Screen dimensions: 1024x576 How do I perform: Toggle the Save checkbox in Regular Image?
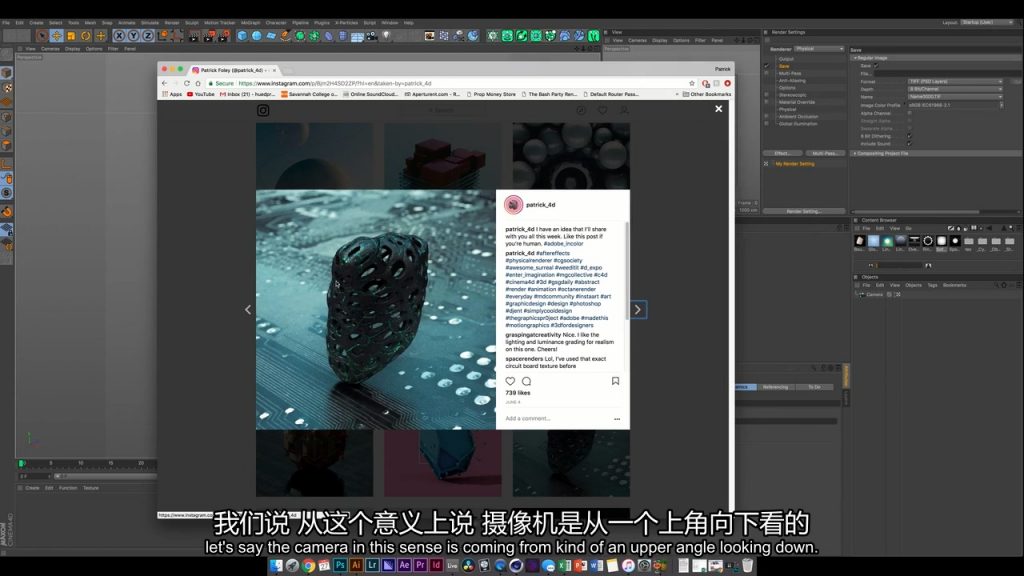(x=876, y=66)
